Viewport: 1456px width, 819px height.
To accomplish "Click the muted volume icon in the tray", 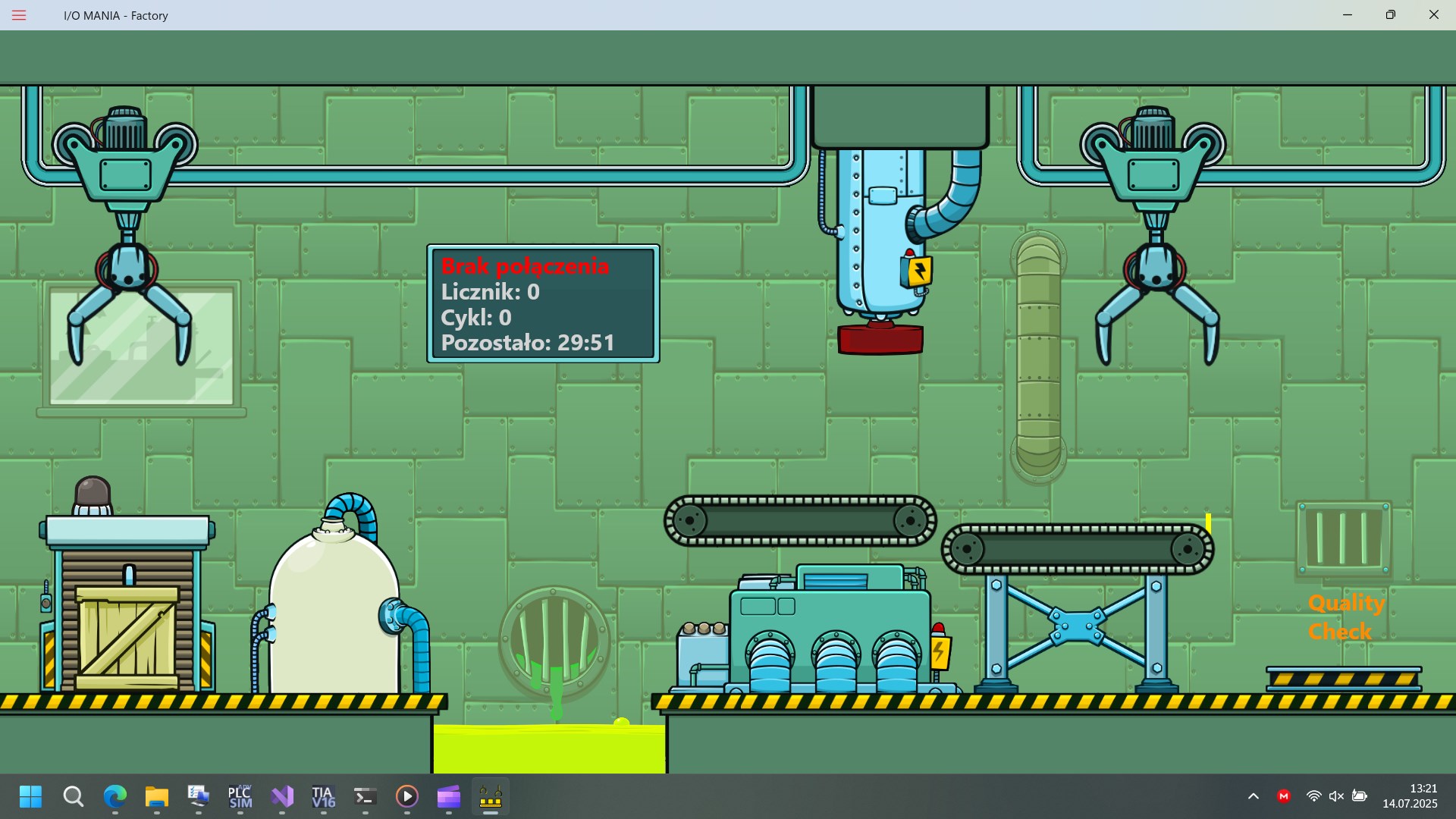I will point(1336,796).
